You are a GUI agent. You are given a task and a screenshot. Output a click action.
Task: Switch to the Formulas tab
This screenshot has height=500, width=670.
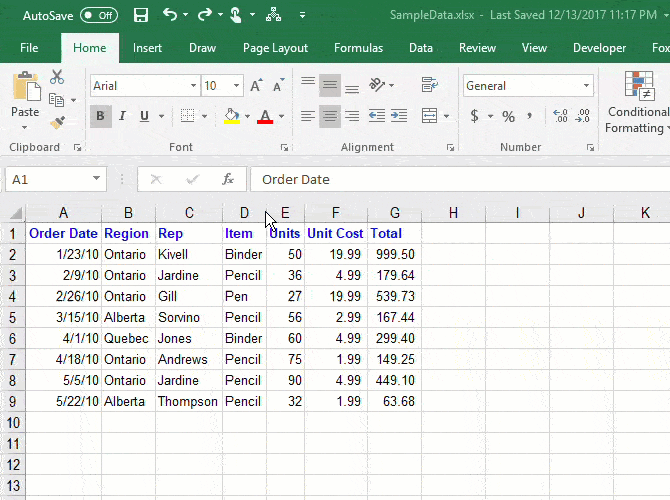[358, 48]
